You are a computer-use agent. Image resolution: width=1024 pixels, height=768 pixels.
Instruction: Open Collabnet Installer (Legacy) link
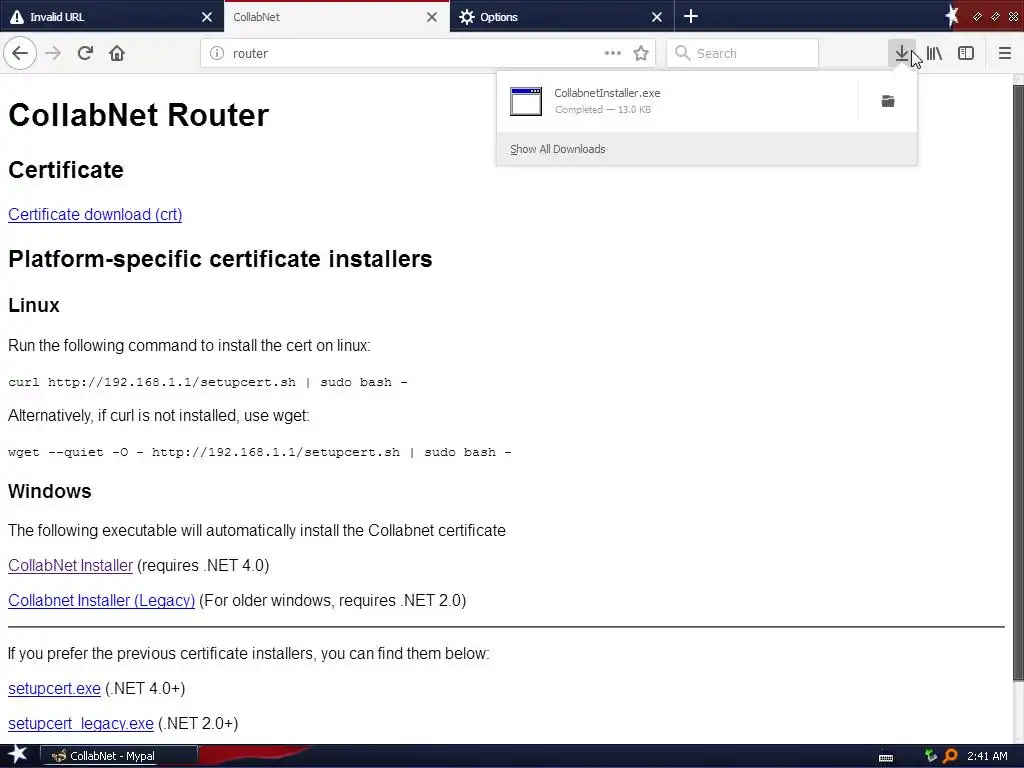[x=101, y=600]
